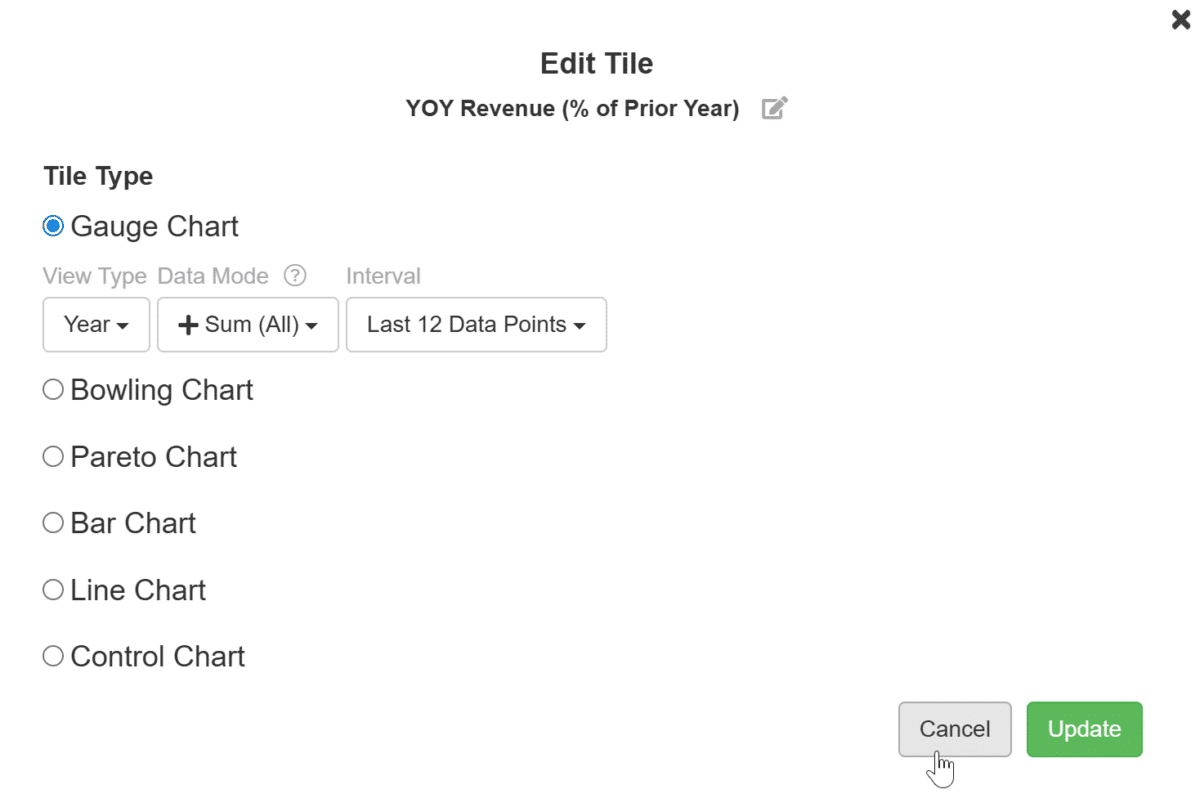Choose the Control Chart tile type
This screenshot has width=1200, height=803.
tap(53, 657)
